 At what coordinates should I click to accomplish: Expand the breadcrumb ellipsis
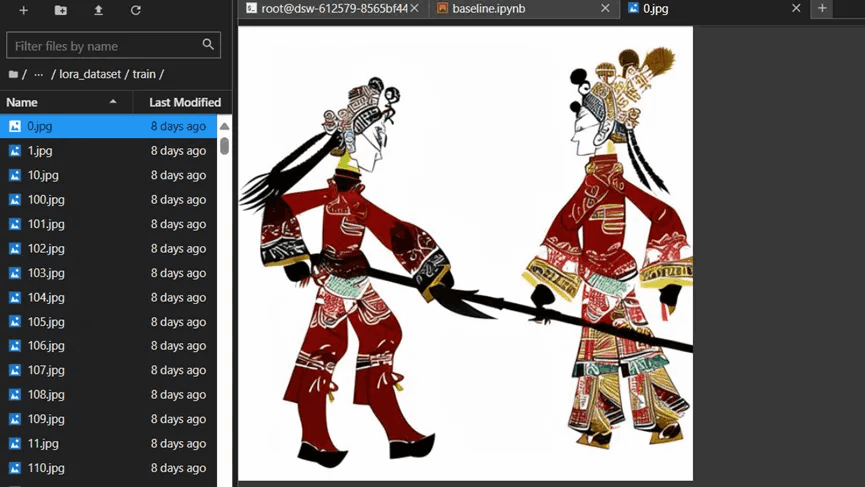[x=39, y=74]
